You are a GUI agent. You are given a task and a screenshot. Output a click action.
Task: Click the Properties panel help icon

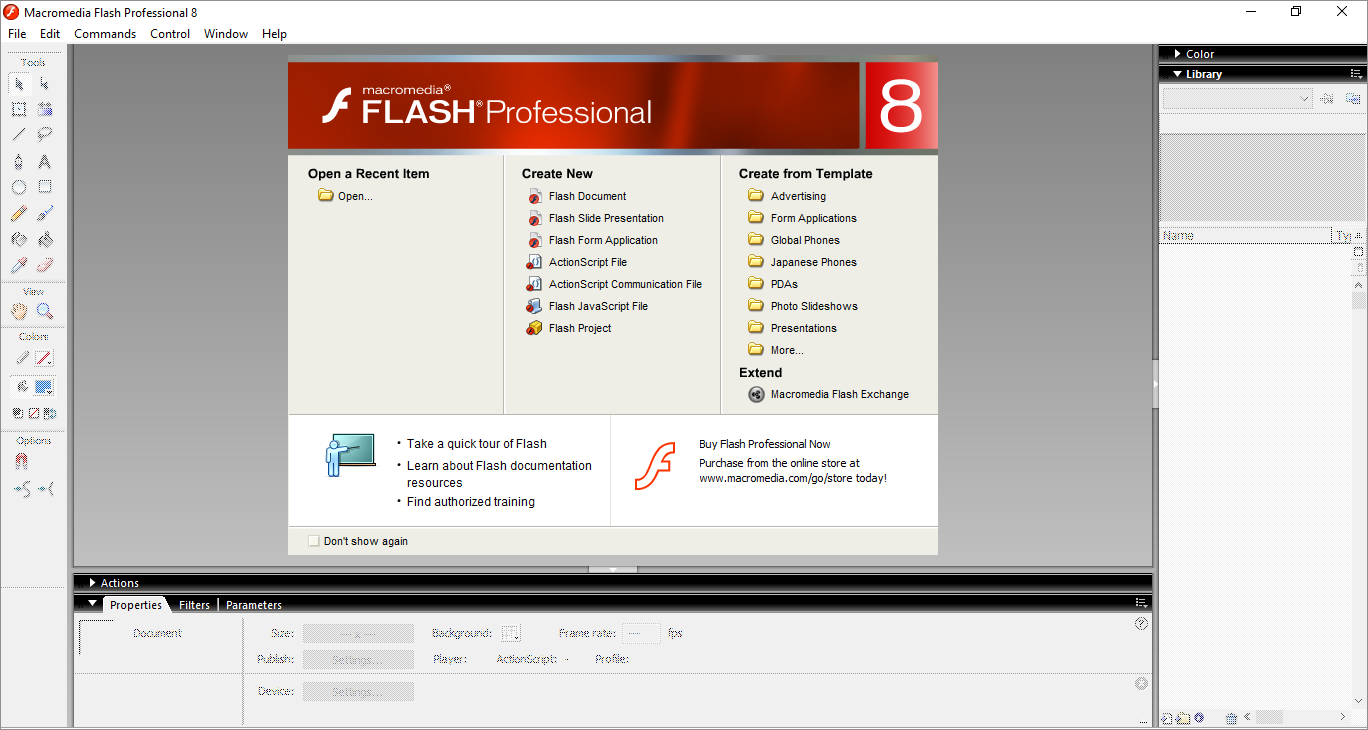(1141, 623)
